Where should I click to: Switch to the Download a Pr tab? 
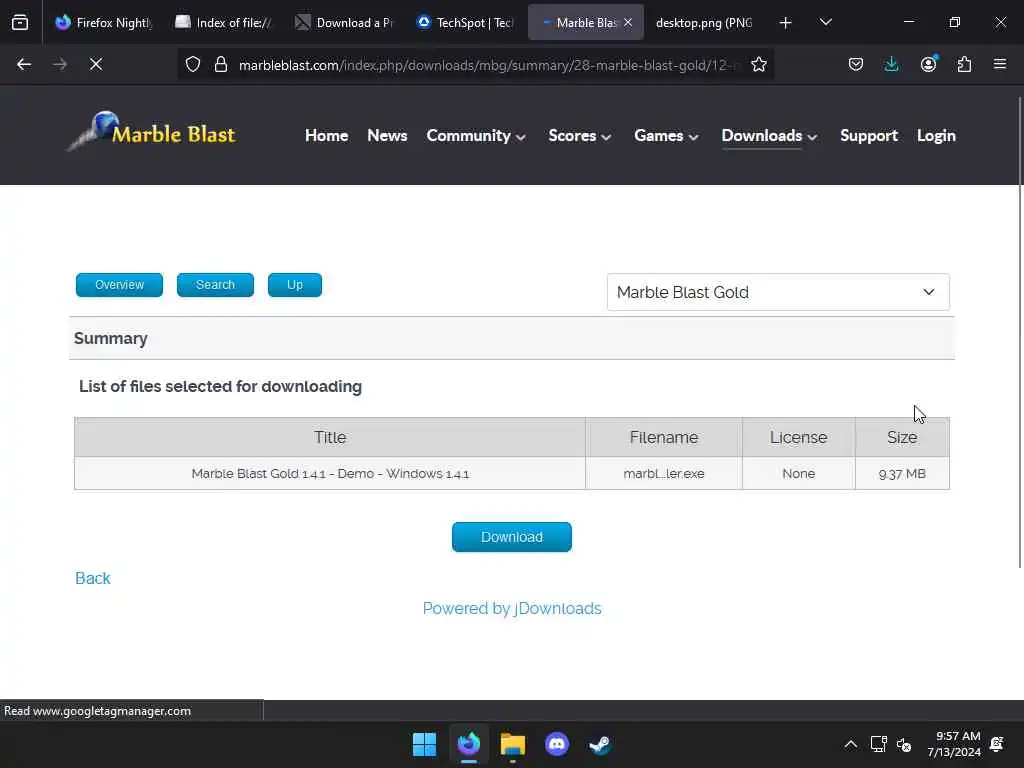click(x=344, y=23)
